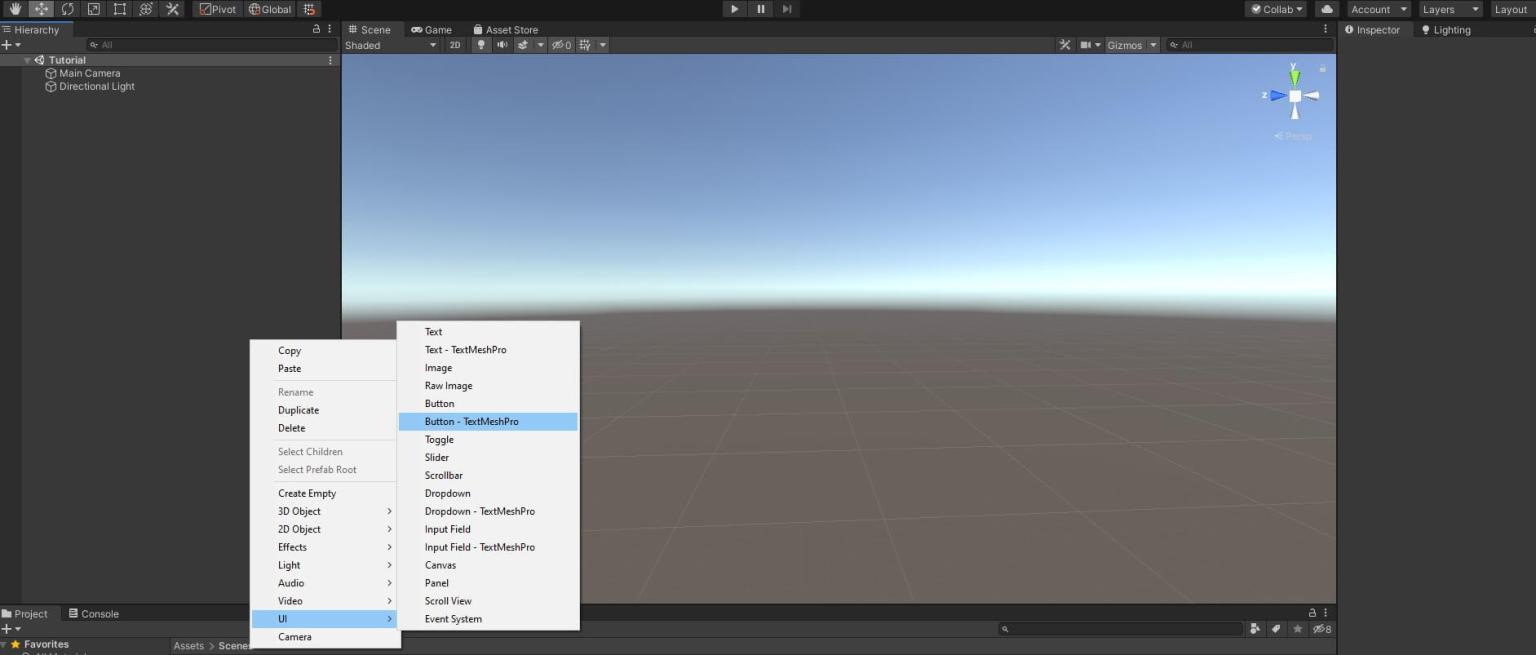Toggle Global handle rotation mode
Image resolution: width=1536 pixels, height=655 pixels.
(270, 9)
